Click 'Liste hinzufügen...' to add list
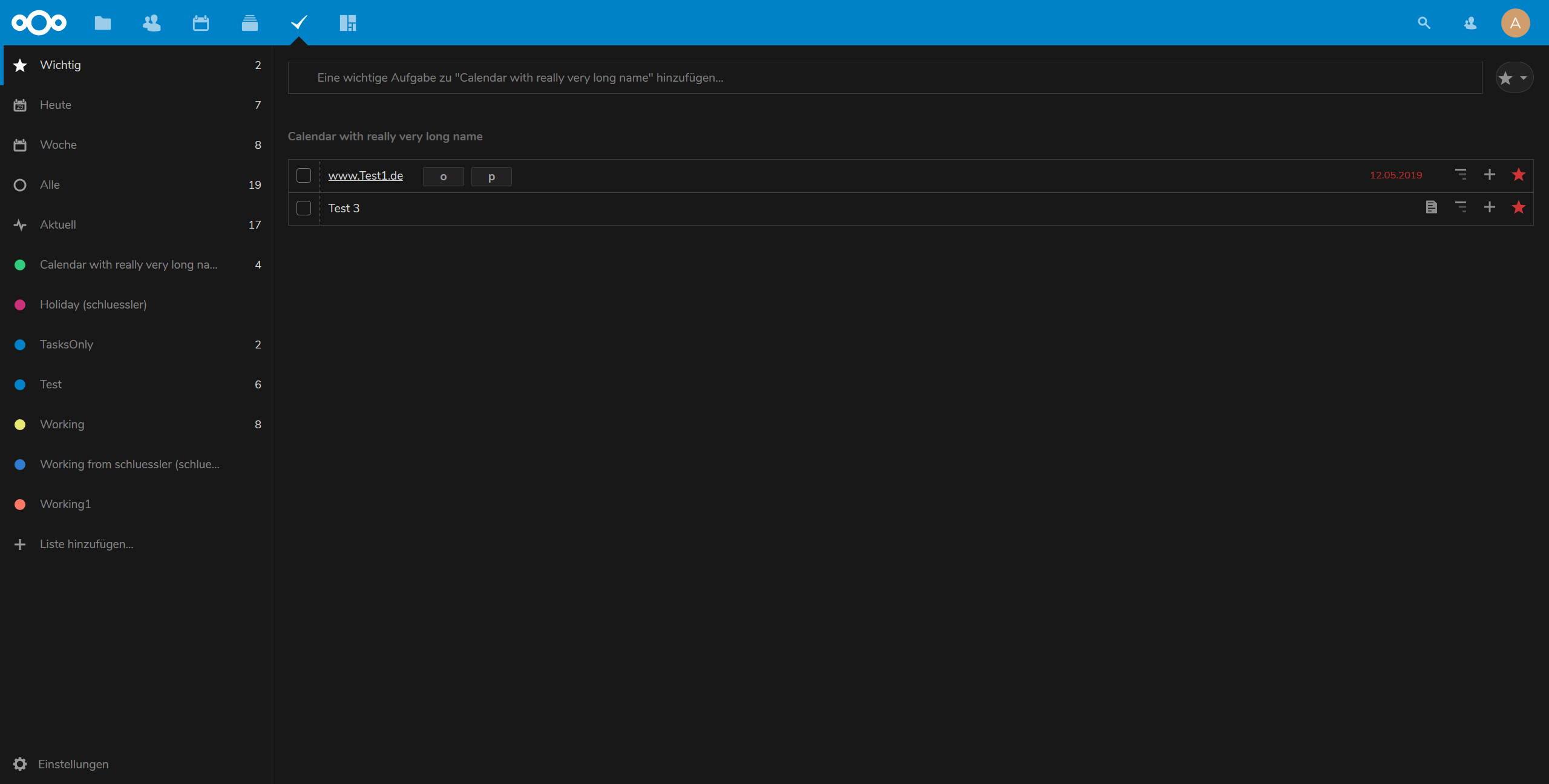The image size is (1549, 784). (136, 544)
